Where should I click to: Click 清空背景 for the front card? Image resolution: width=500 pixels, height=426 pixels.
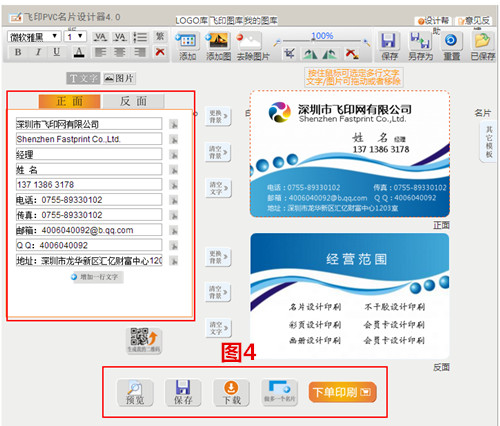click(218, 152)
